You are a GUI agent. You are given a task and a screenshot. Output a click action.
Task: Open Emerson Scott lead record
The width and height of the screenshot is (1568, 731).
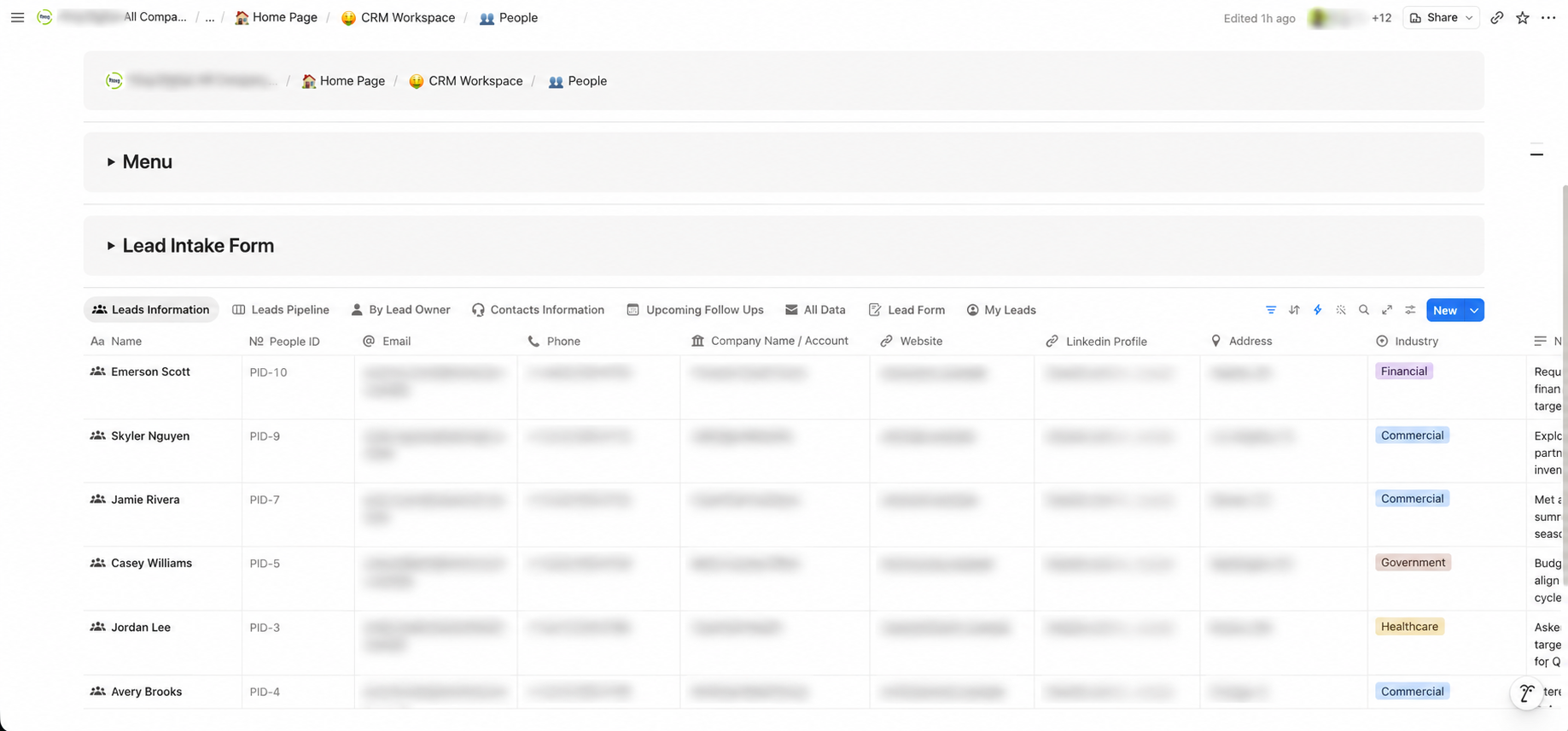click(150, 371)
